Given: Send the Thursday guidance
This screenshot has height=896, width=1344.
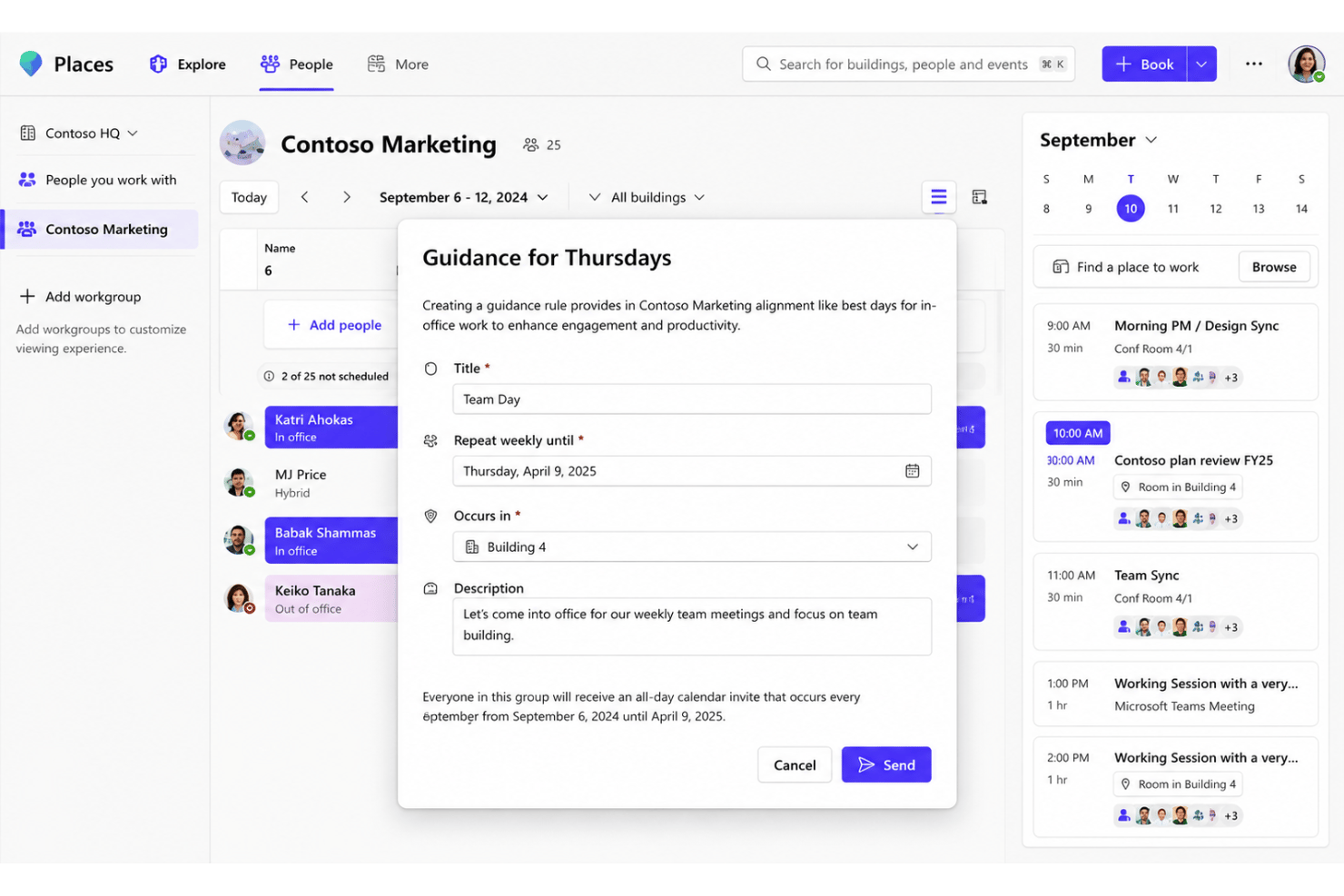Looking at the screenshot, I should pyautogui.click(x=886, y=765).
